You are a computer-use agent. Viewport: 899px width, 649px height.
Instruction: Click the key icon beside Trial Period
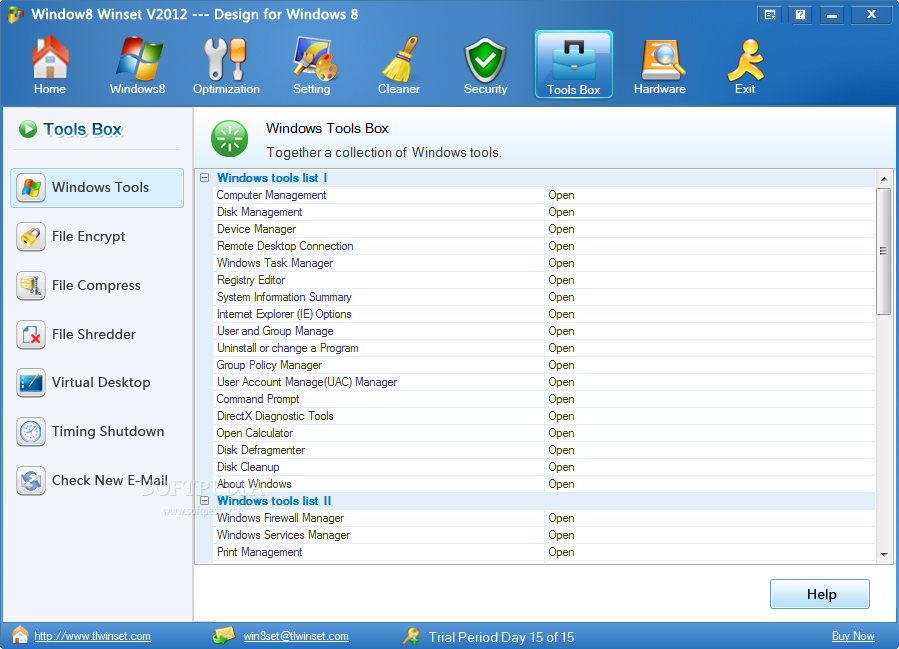tap(411, 636)
